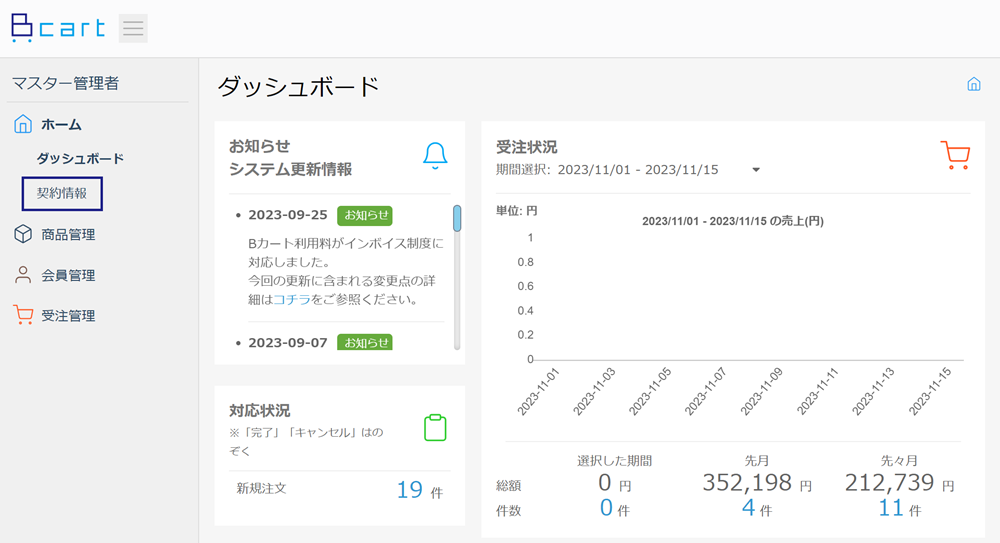Click the ダッシュボード page heading
The width and height of the screenshot is (1000, 543).
[298, 87]
